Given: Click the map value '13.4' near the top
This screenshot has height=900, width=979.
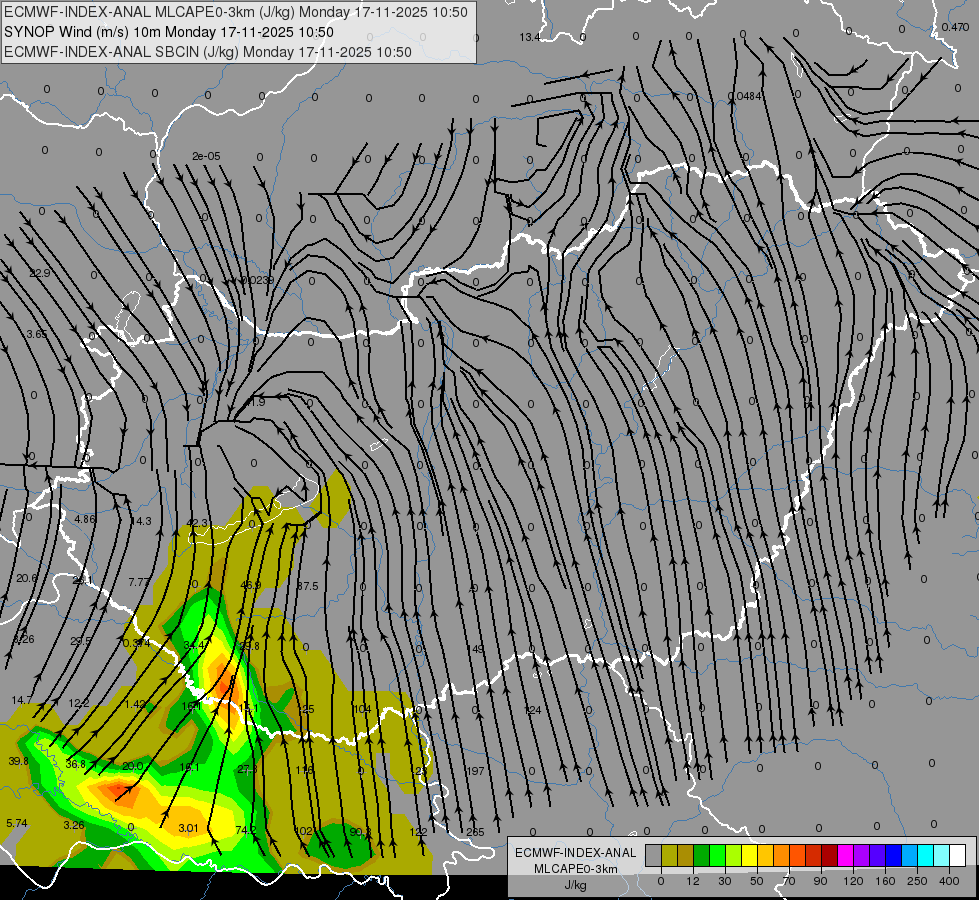Looking at the screenshot, I should 529,37.
